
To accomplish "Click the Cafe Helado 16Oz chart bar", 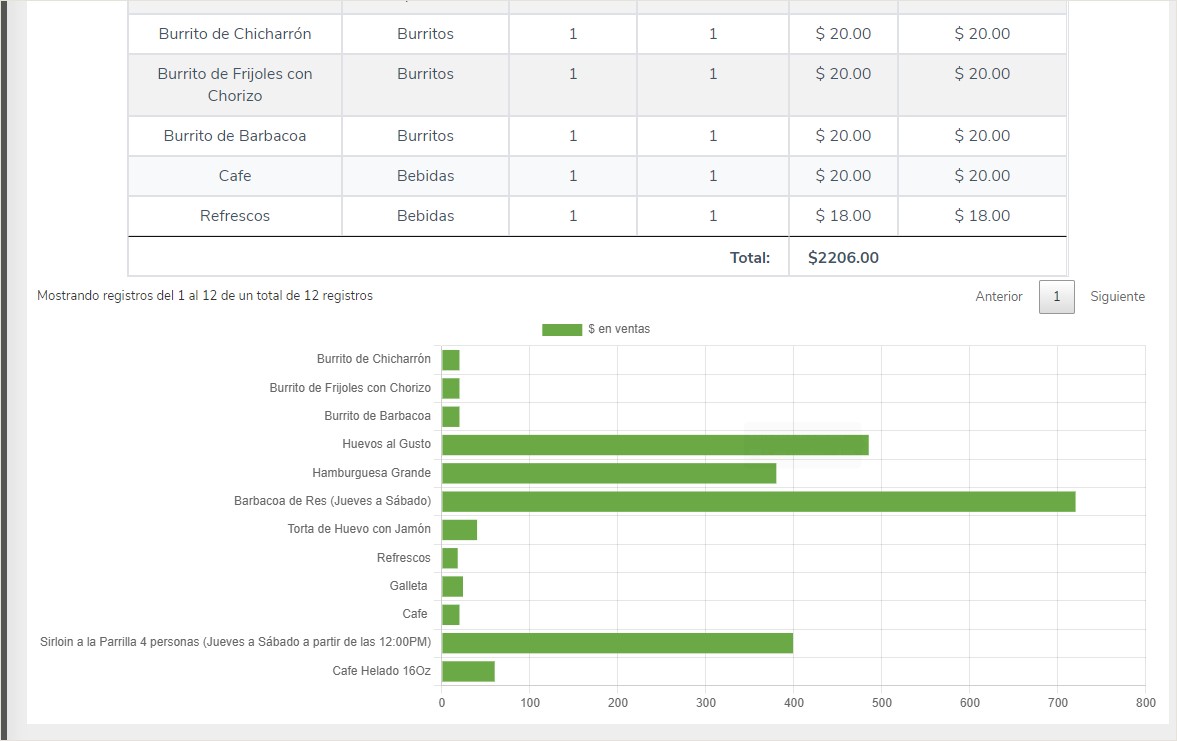I will [x=468, y=671].
